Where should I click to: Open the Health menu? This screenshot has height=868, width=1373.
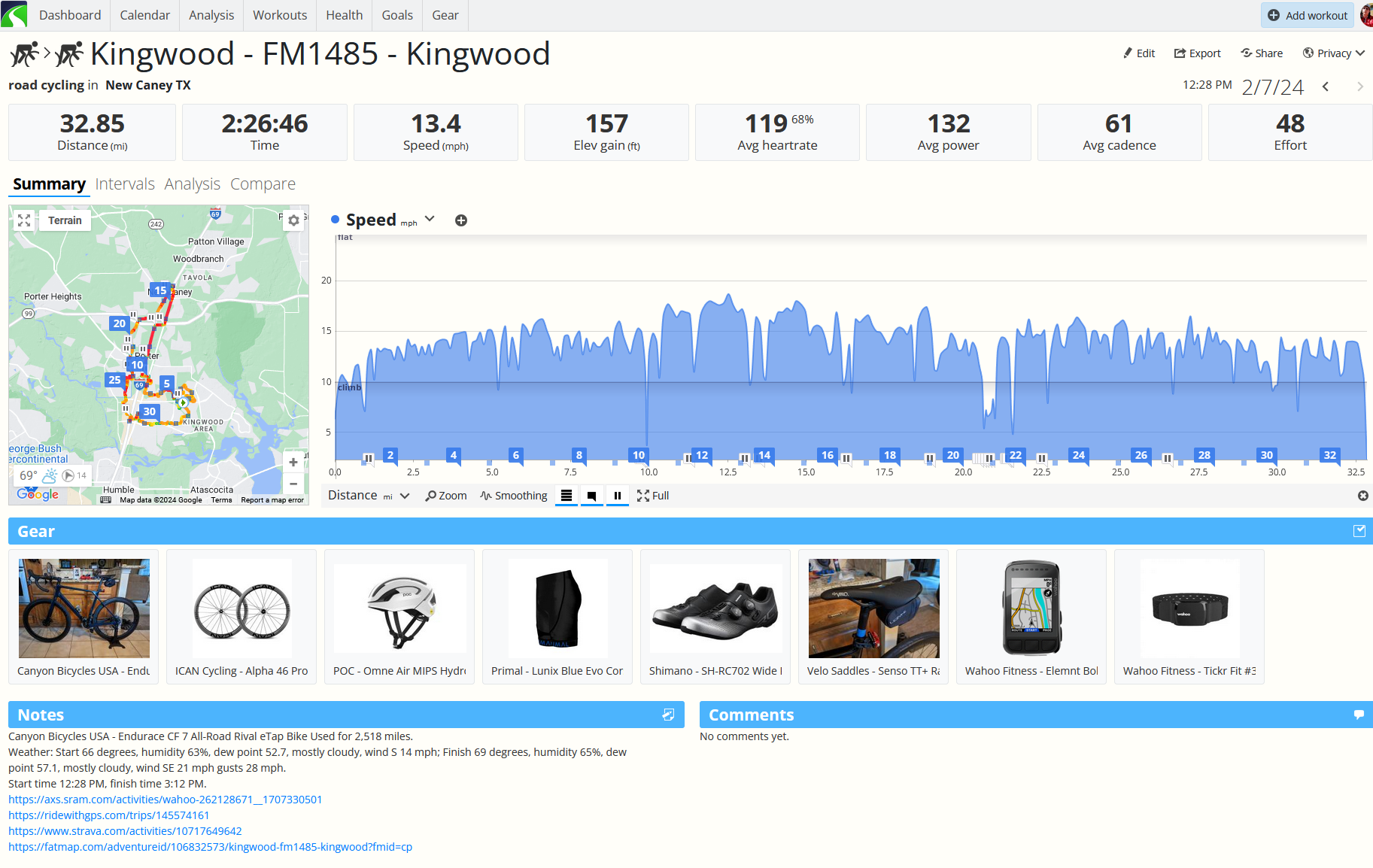345,15
